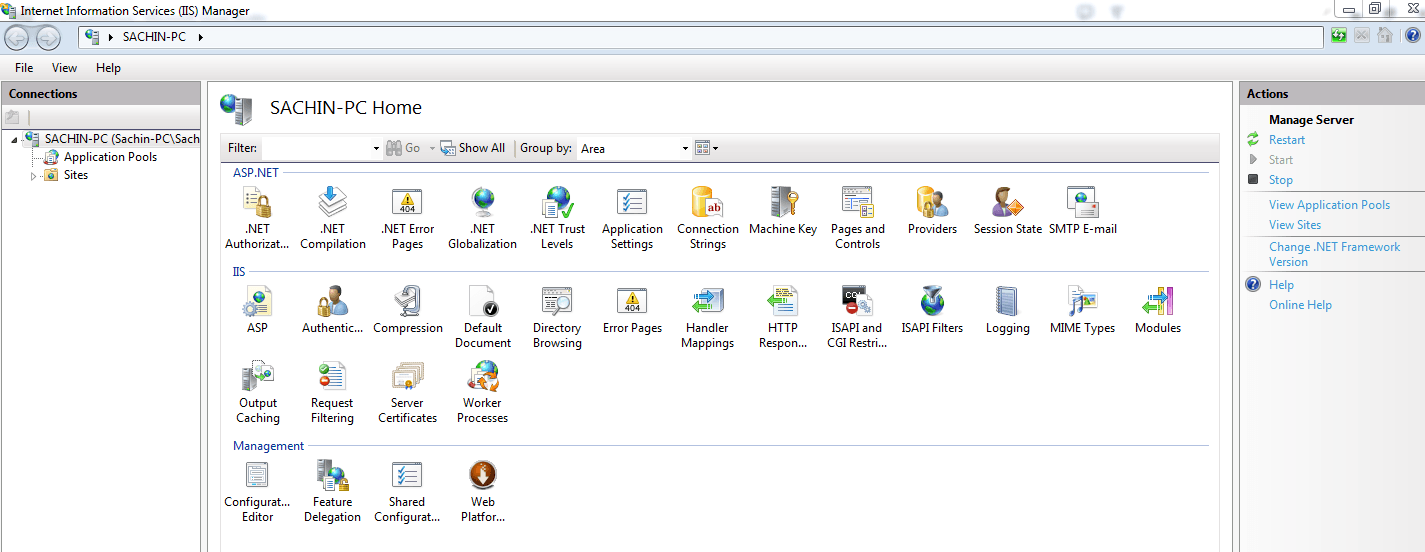
Task: Open the Go button dropdown arrow
Action: coord(432,148)
